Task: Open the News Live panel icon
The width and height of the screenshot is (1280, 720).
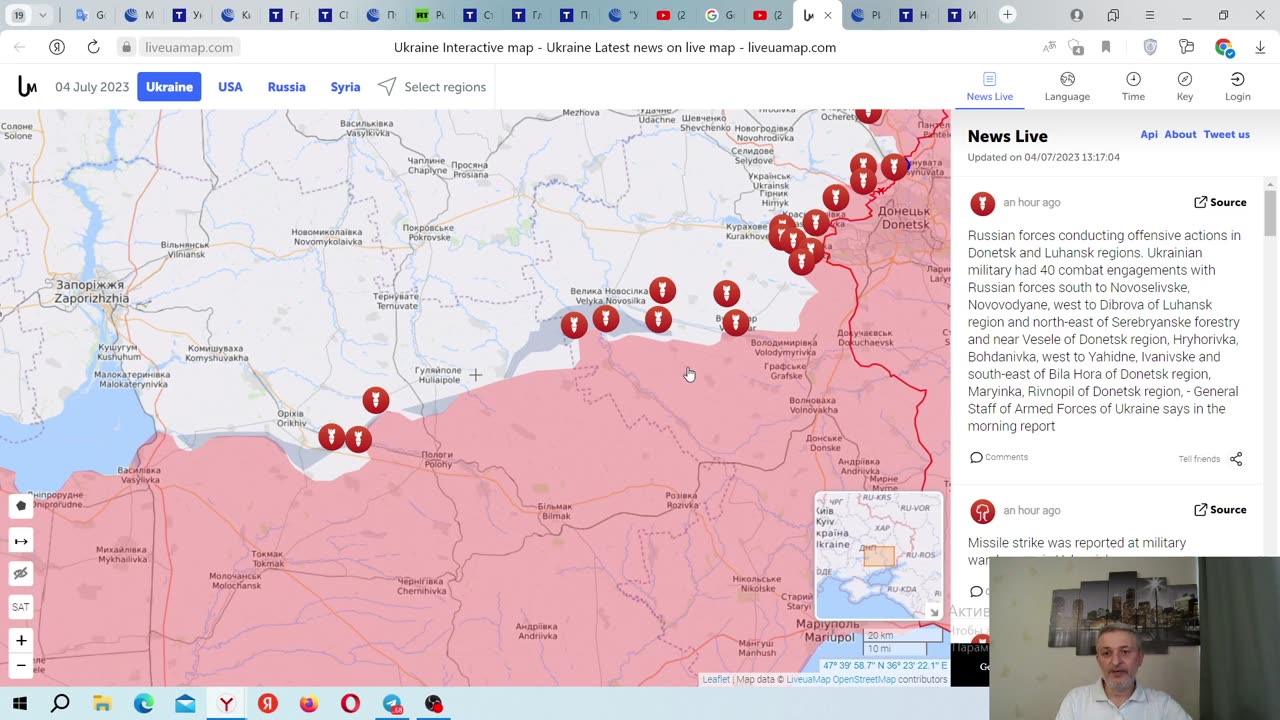Action: coord(989,79)
